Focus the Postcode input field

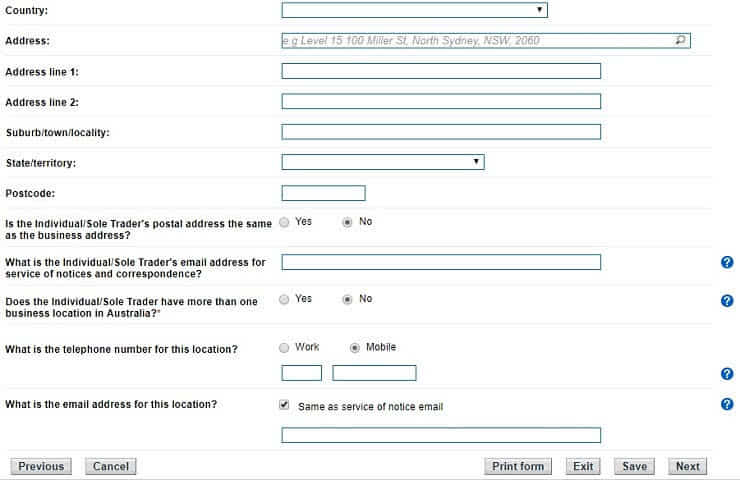[x=323, y=193]
